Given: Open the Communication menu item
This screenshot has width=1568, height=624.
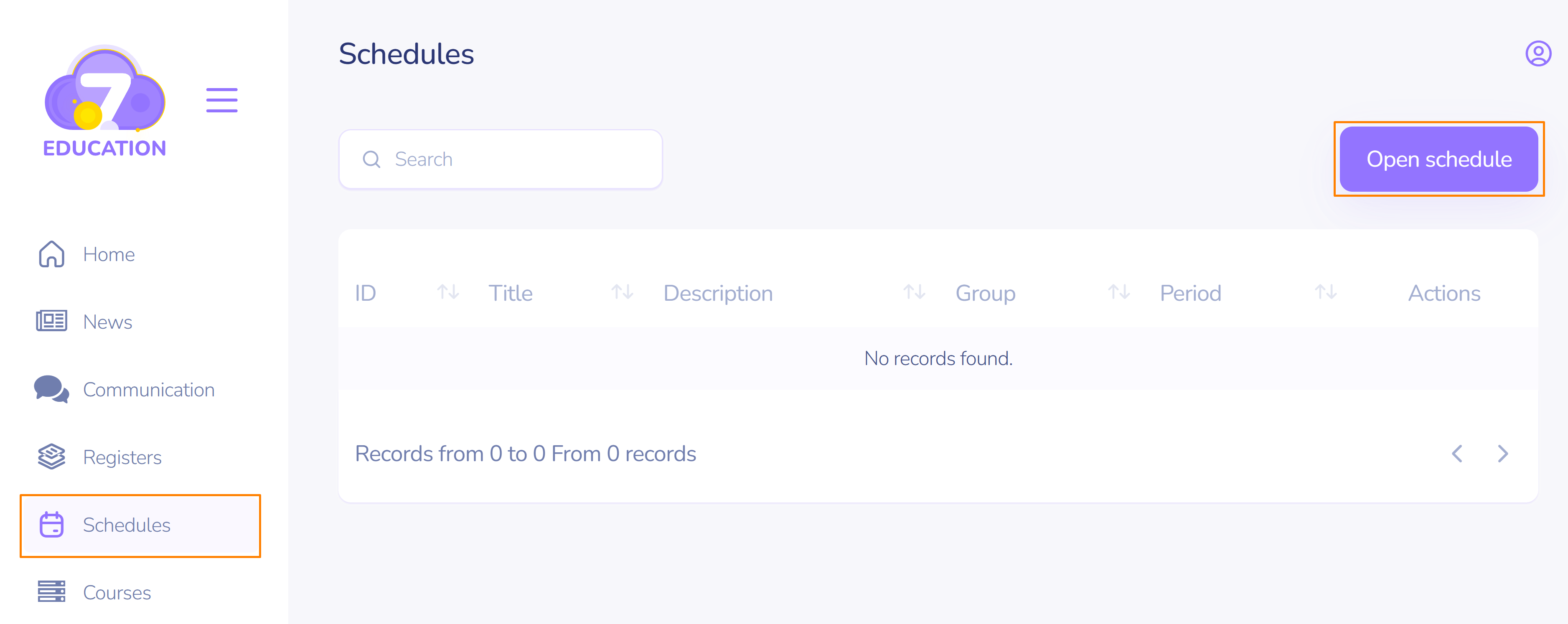Looking at the screenshot, I should [x=148, y=390].
